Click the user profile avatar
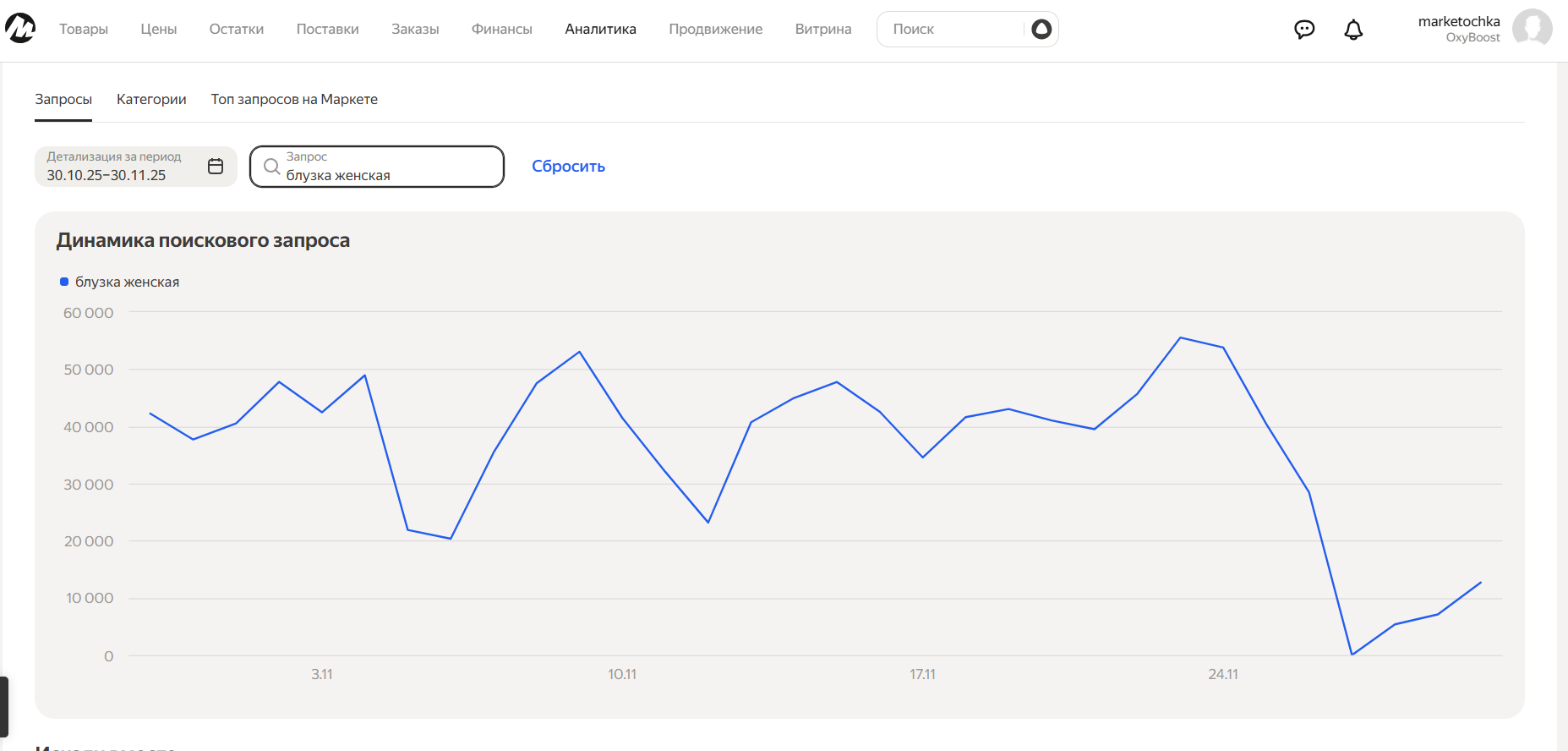 click(1532, 29)
